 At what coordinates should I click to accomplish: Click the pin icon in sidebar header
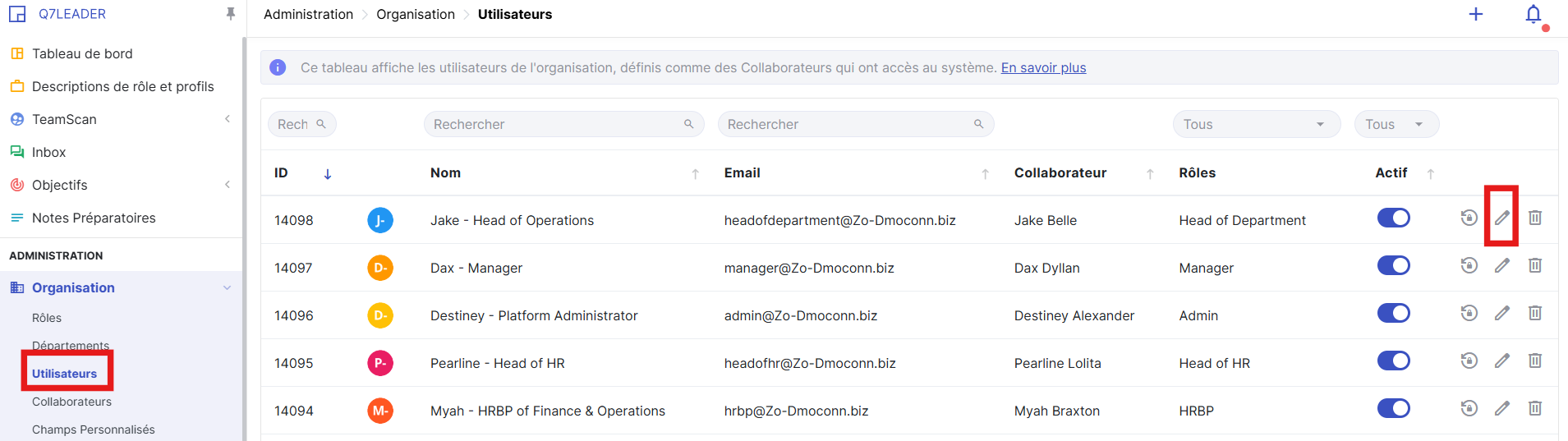(x=231, y=14)
